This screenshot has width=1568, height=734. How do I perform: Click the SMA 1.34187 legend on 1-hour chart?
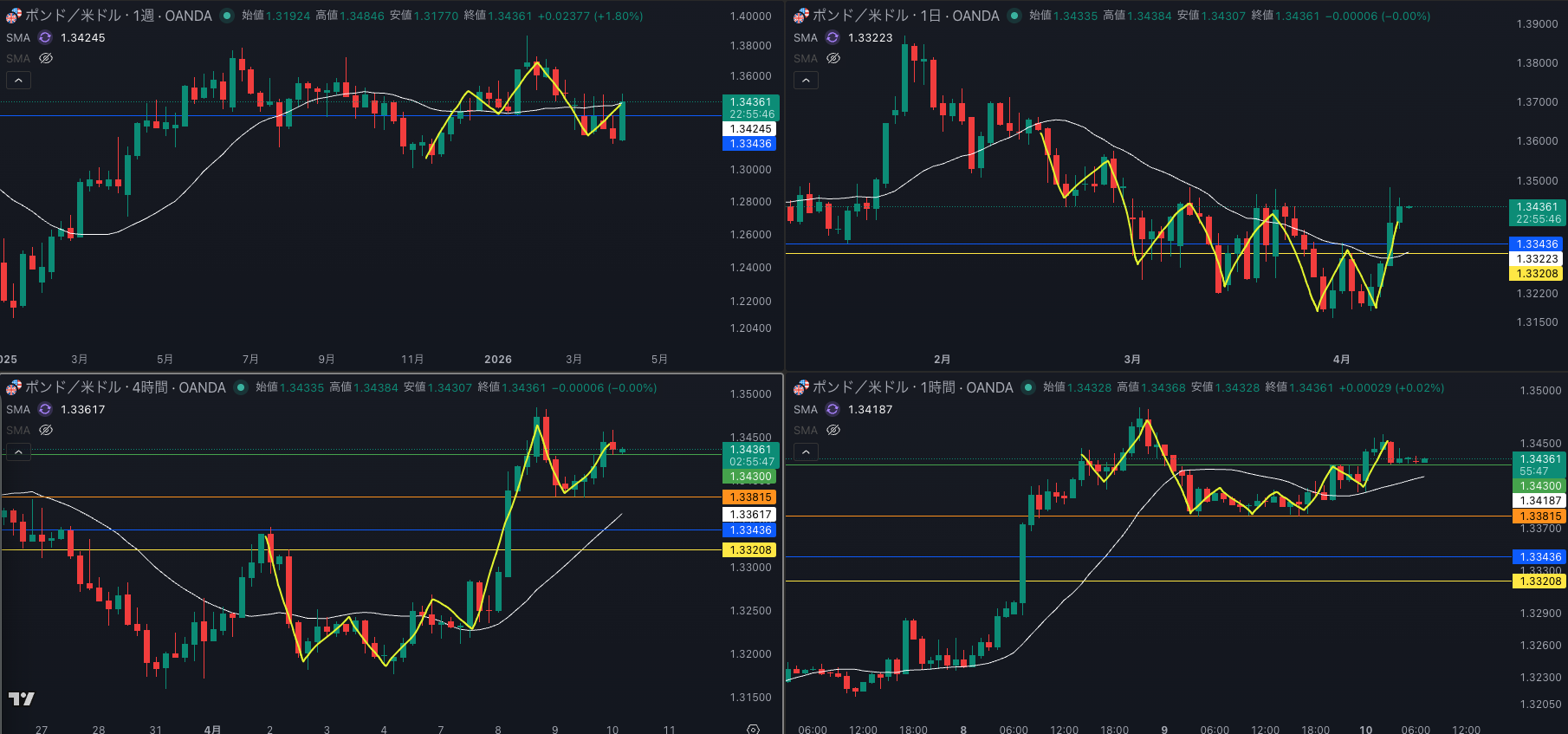pos(870,409)
